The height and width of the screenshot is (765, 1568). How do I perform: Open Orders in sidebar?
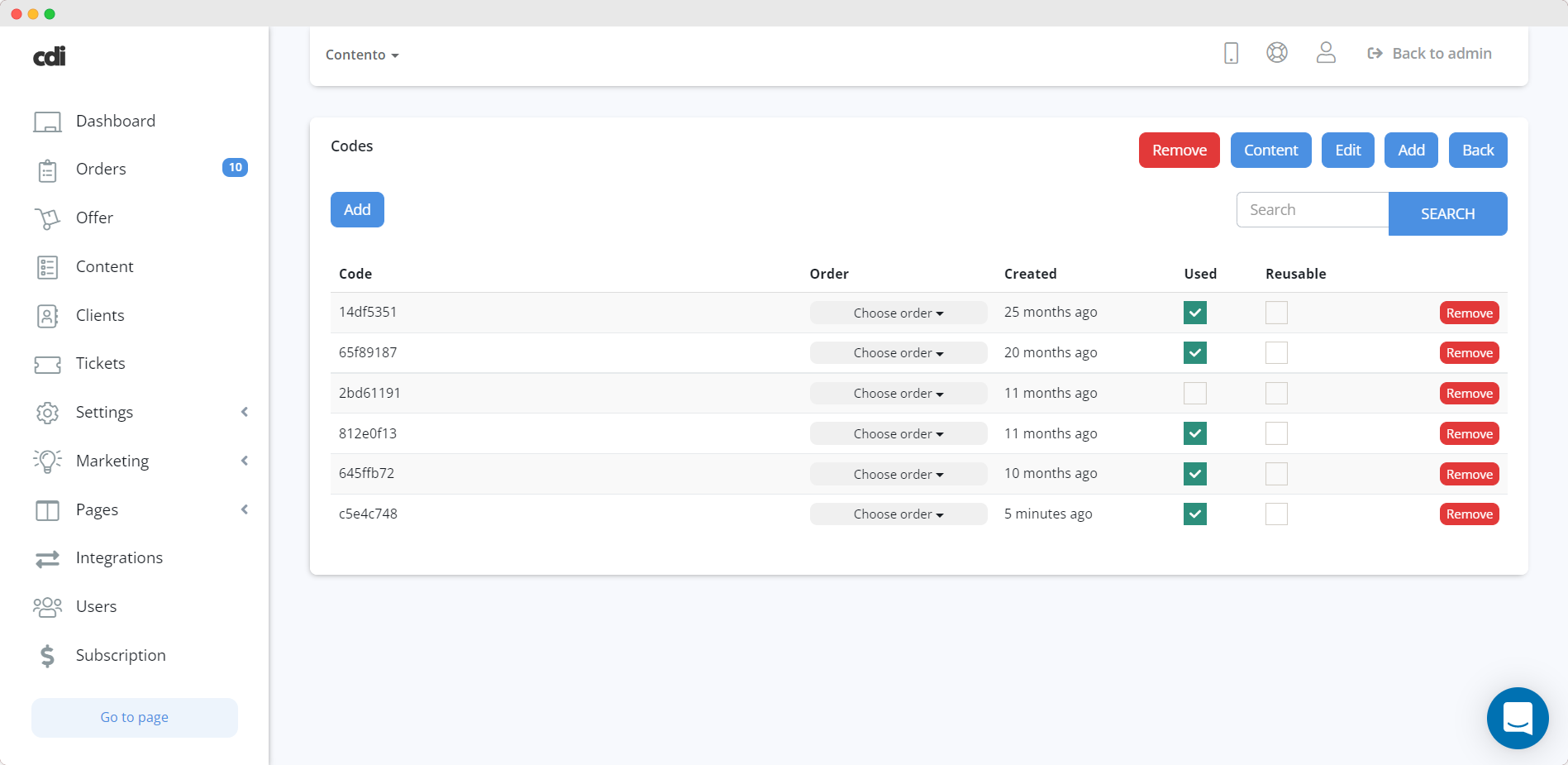point(101,169)
